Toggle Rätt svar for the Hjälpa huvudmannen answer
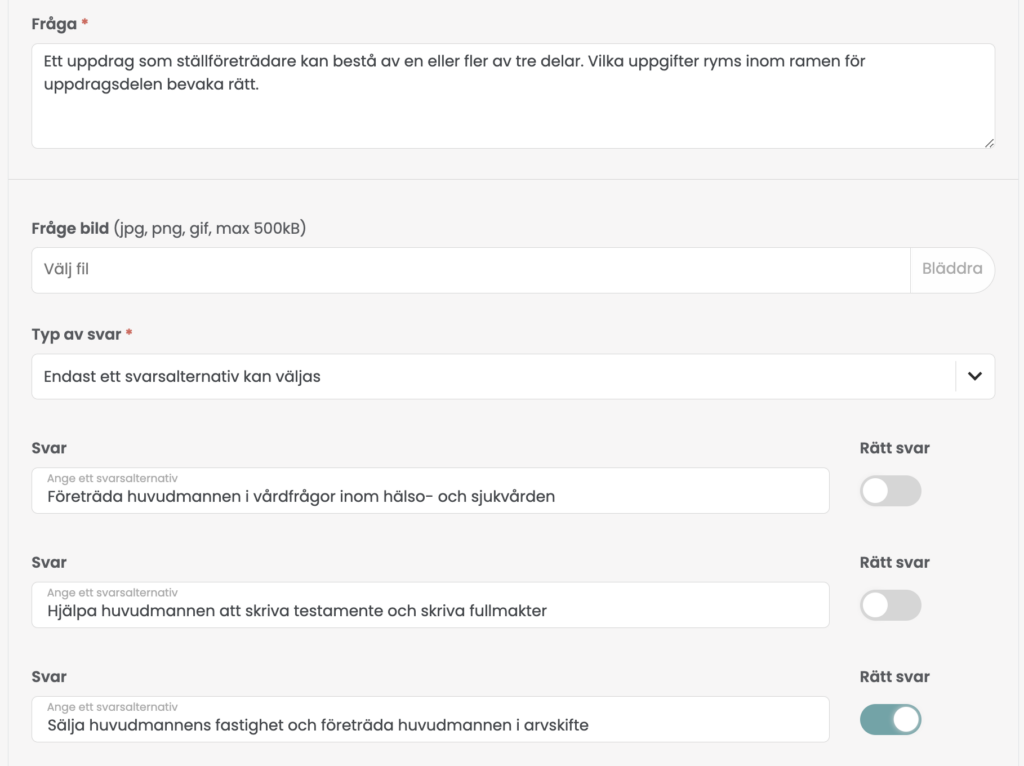Screen dimensions: 1024x766 pyautogui.click(x=890, y=605)
